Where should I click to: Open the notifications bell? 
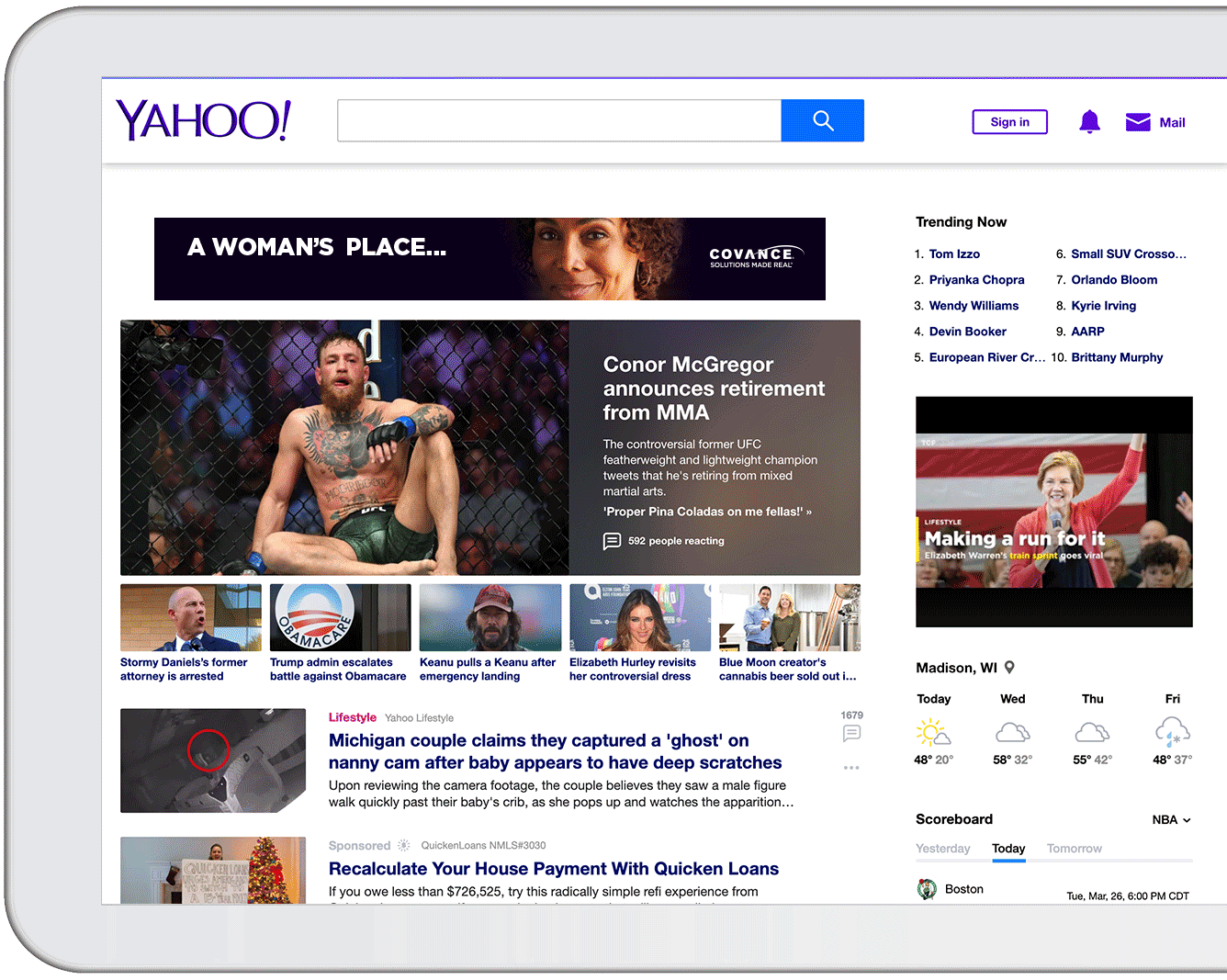(x=1089, y=122)
